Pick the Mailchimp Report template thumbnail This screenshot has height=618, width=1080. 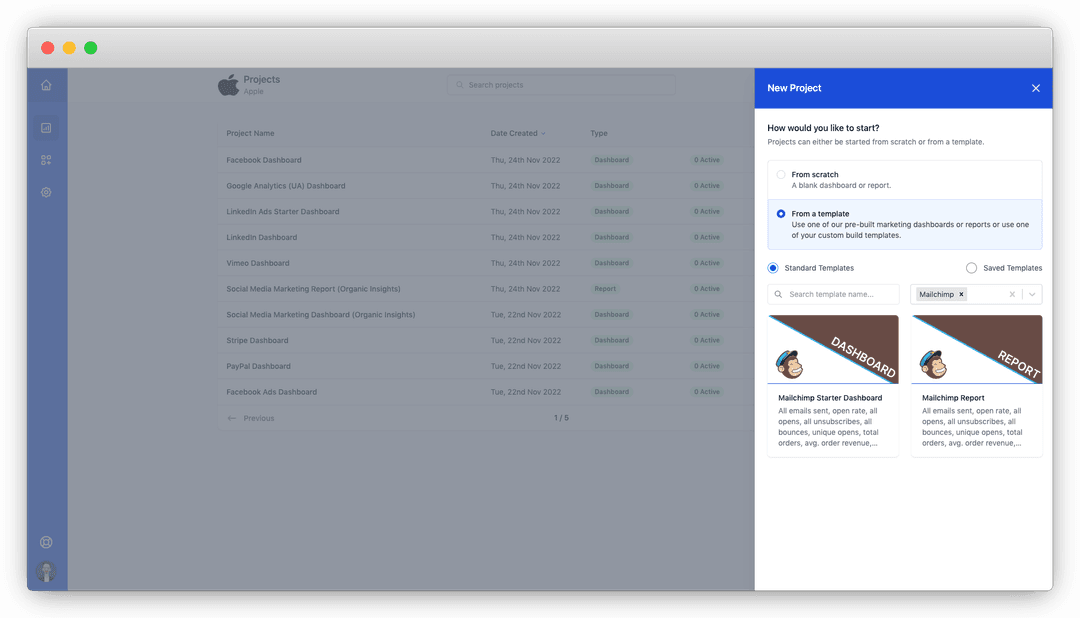pyautogui.click(x=977, y=349)
